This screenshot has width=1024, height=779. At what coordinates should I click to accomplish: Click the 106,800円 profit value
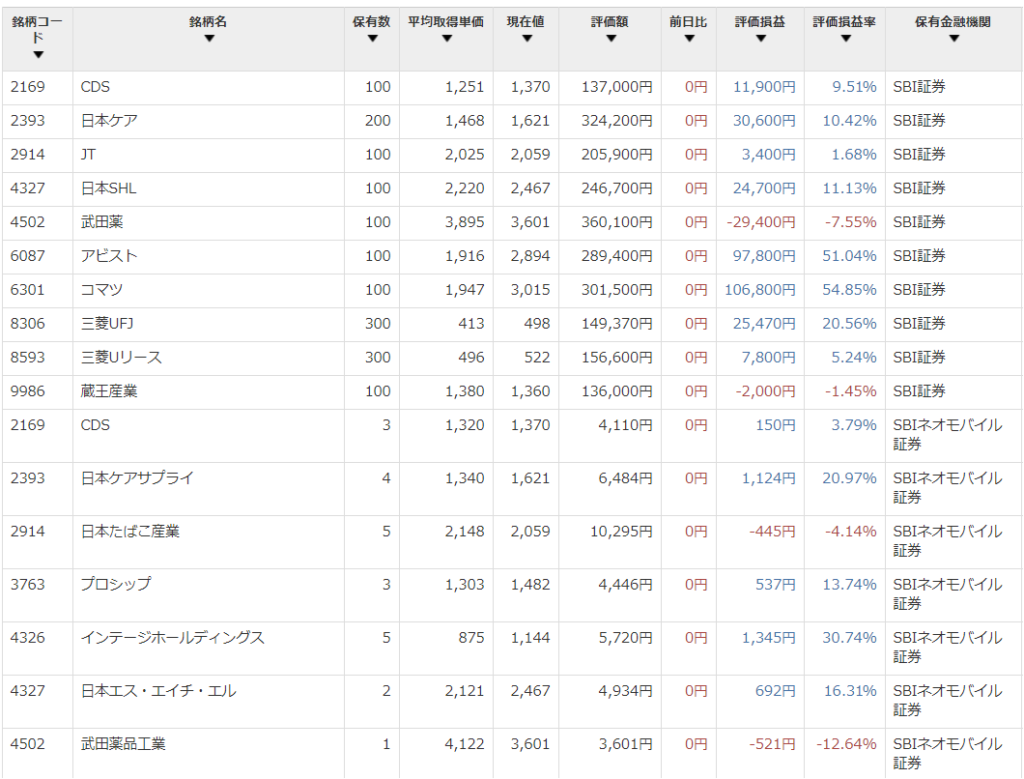(760, 290)
